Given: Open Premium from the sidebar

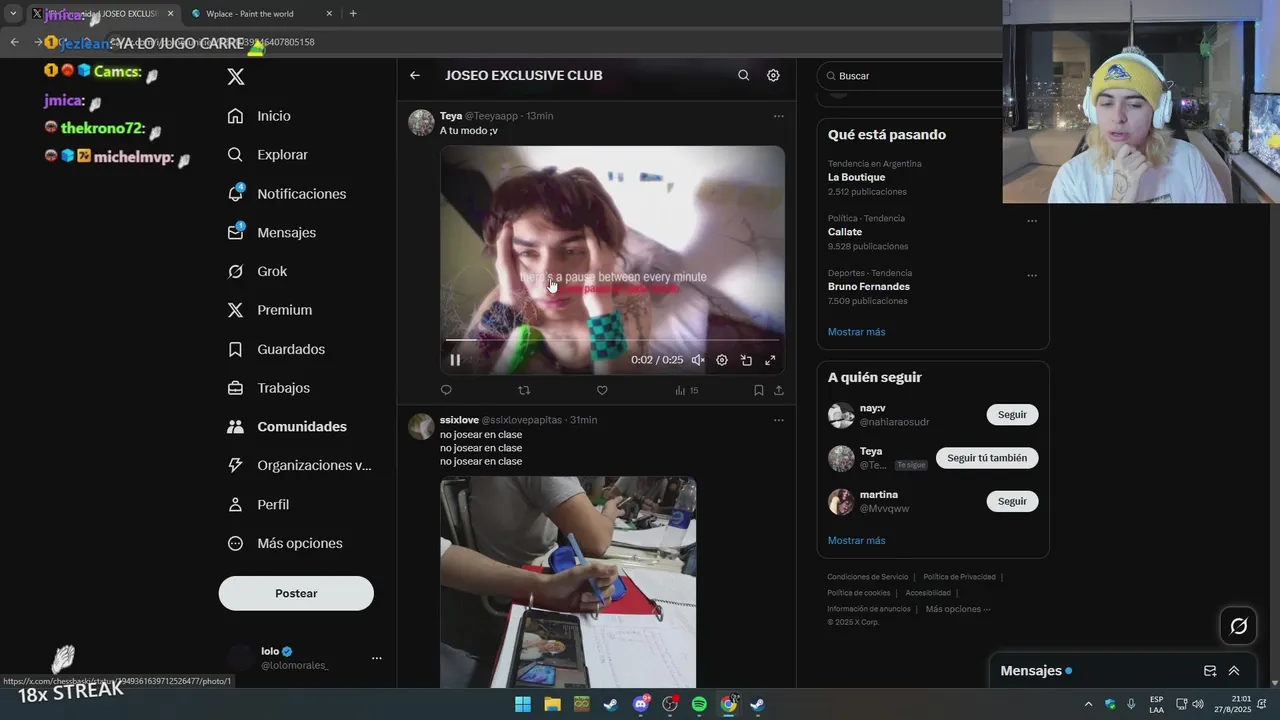Looking at the screenshot, I should [x=269, y=310].
